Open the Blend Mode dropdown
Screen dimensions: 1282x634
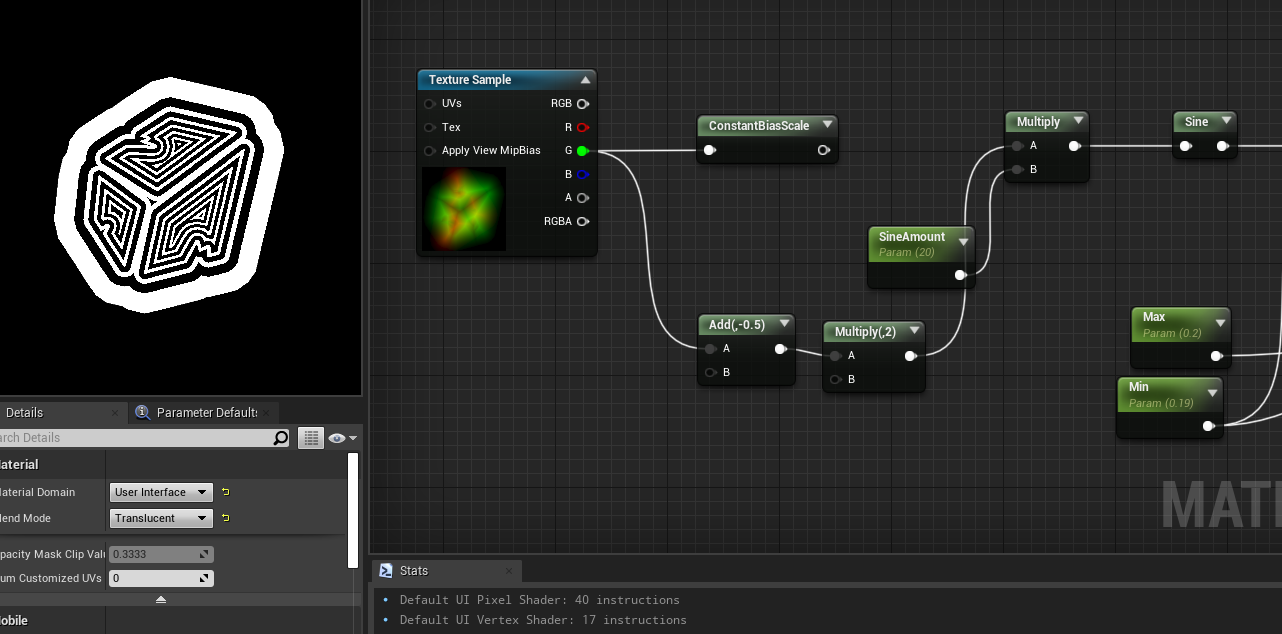160,518
